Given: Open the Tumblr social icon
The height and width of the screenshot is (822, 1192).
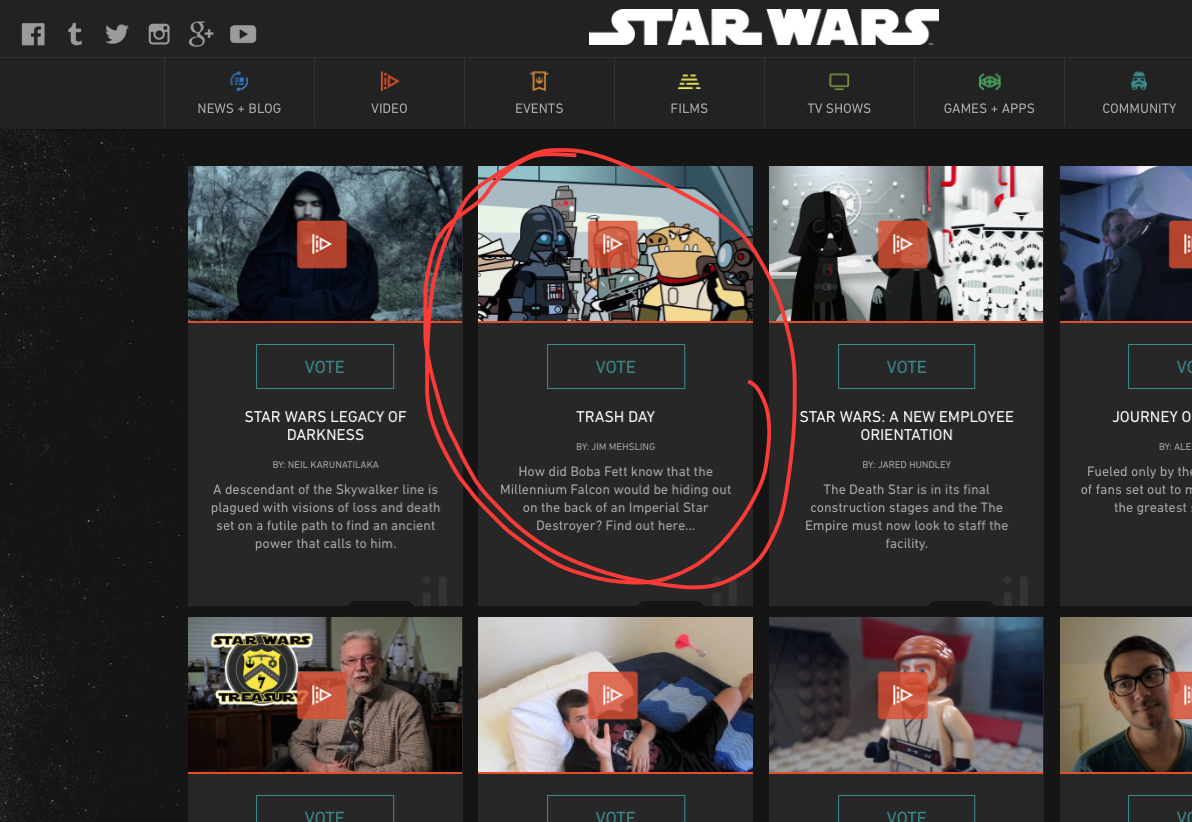Looking at the screenshot, I should click(x=74, y=34).
